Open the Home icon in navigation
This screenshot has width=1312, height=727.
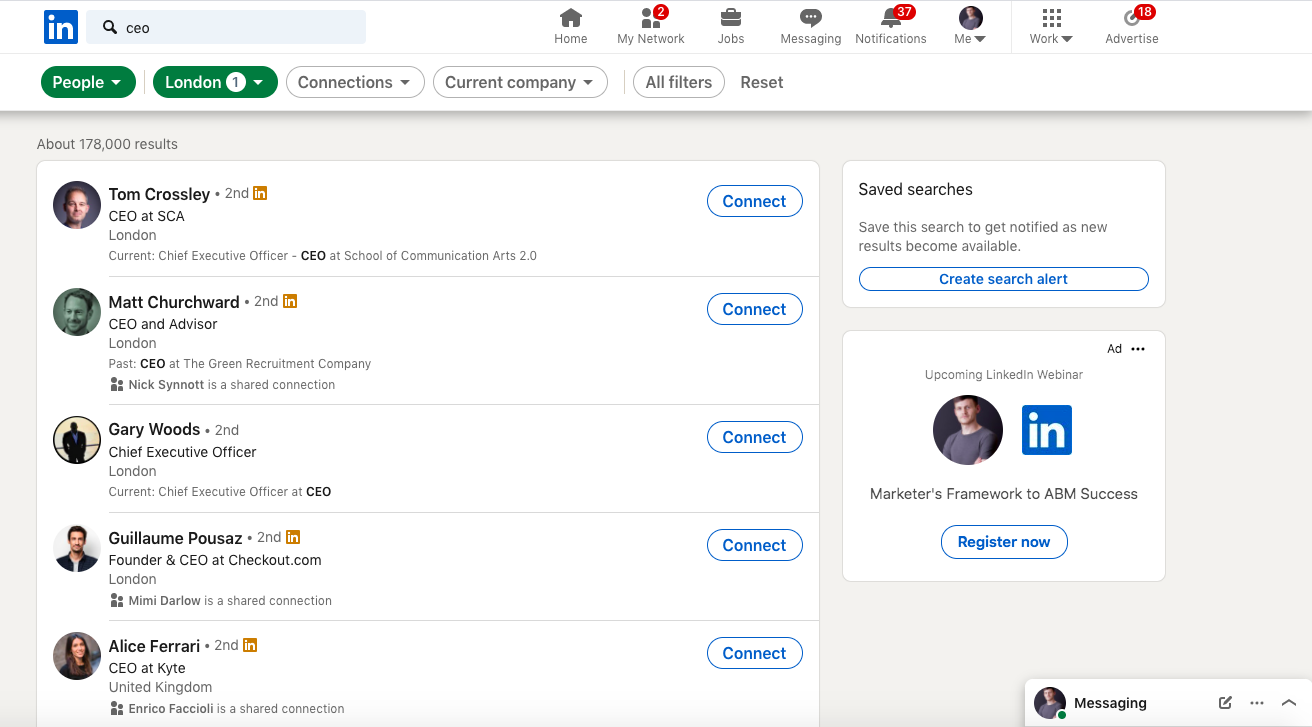coord(570,19)
